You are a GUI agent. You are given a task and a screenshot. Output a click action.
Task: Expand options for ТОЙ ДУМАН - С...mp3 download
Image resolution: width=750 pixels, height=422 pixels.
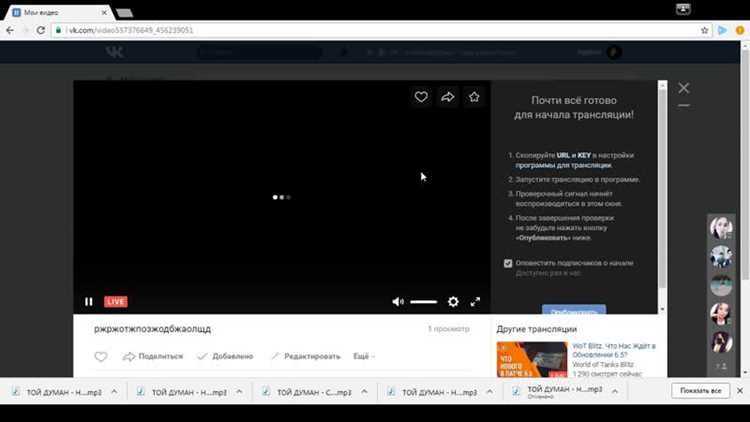[364, 391]
